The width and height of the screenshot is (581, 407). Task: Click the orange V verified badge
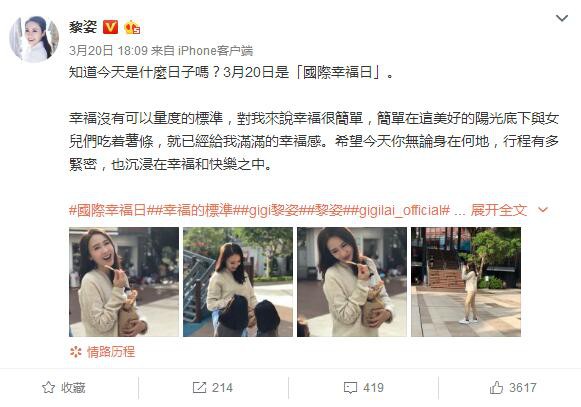(110, 27)
